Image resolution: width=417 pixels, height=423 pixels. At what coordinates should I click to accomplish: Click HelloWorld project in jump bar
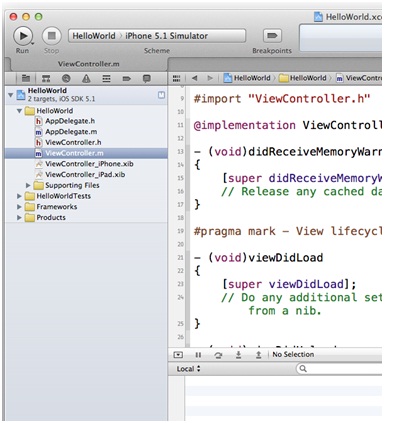247,78
